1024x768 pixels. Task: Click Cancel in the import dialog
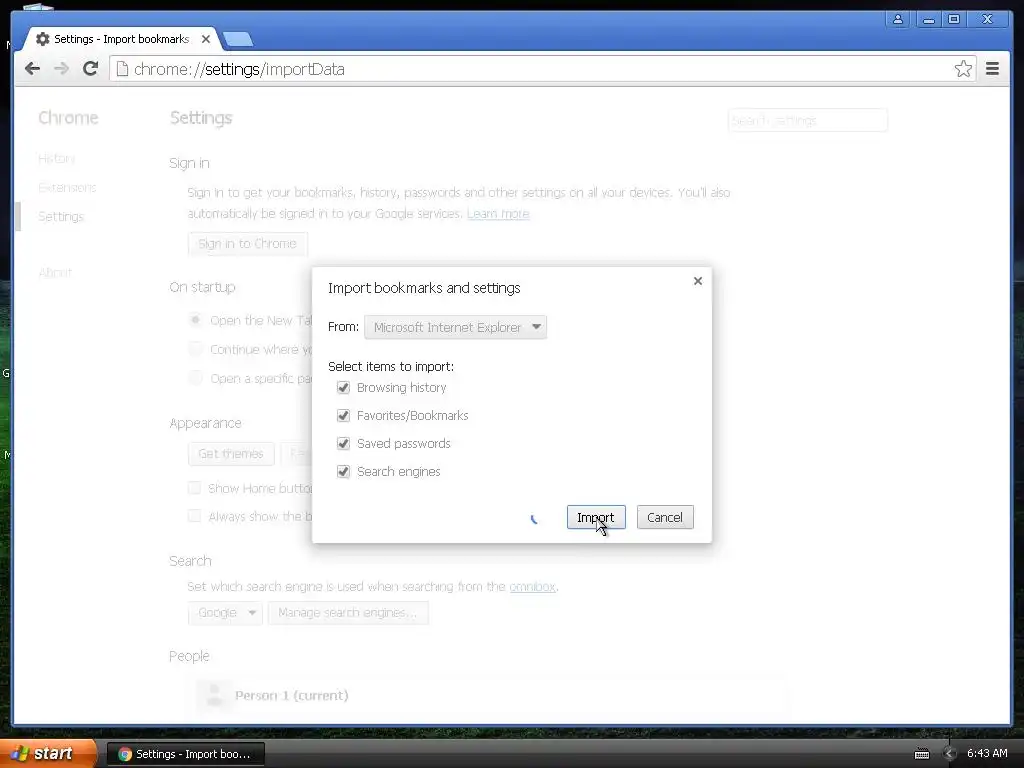tap(665, 517)
